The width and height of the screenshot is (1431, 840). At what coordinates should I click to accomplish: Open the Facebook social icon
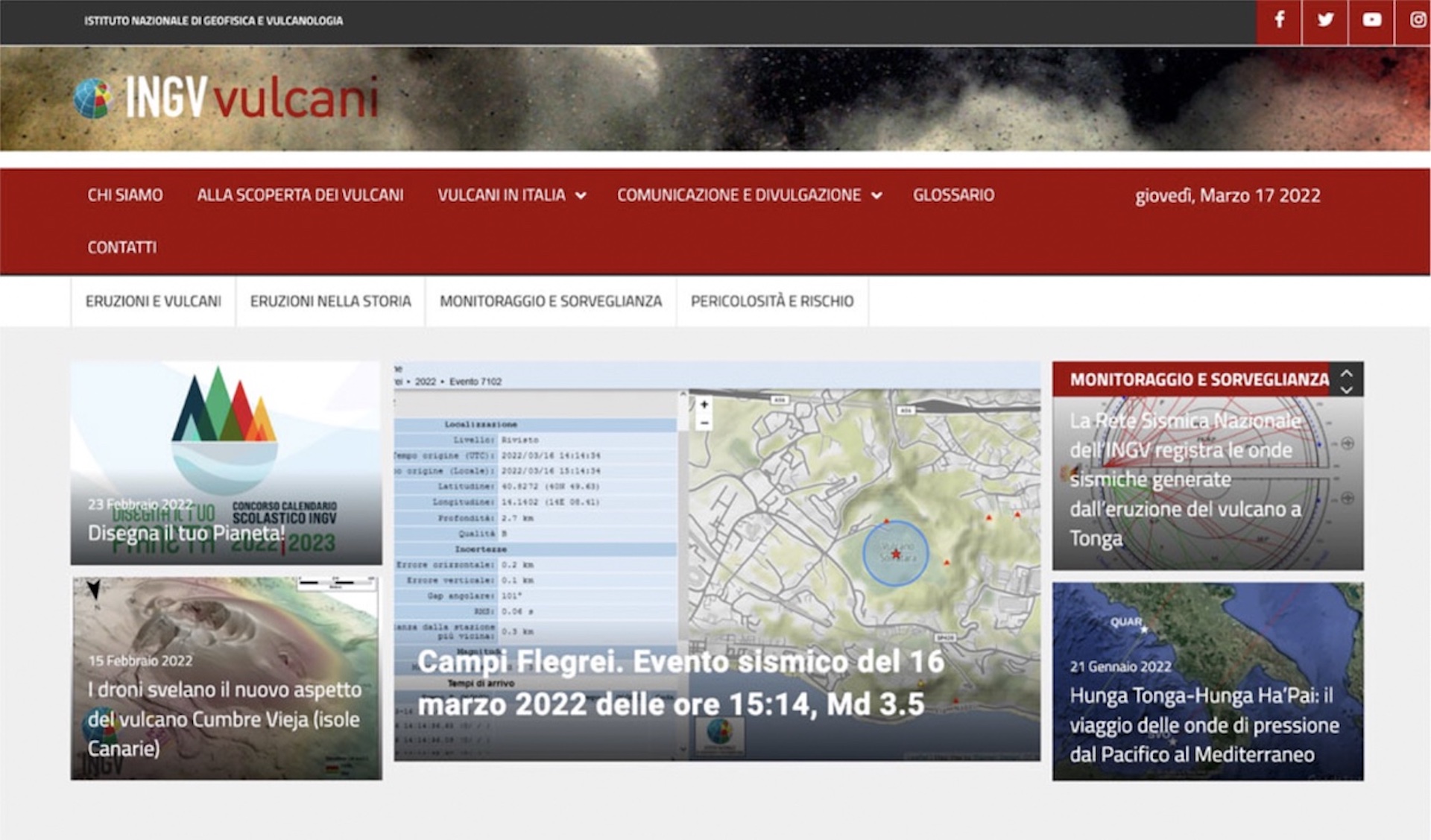tap(1279, 20)
